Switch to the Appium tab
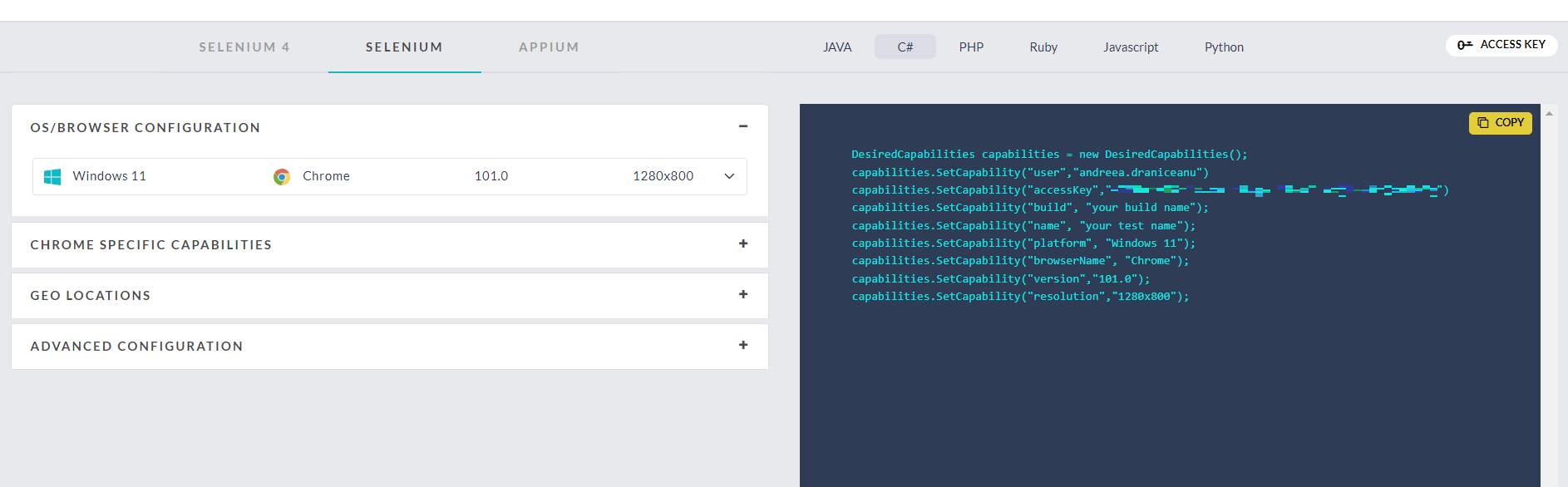The width and height of the screenshot is (1568, 487). click(549, 47)
